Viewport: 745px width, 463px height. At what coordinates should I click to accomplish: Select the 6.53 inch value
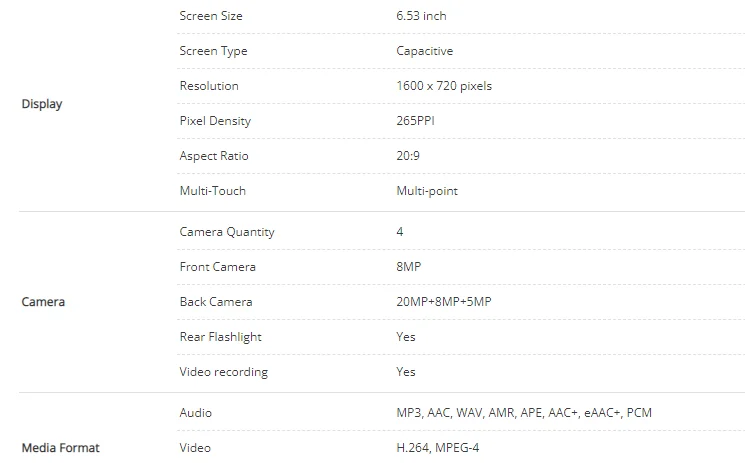click(x=420, y=16)
